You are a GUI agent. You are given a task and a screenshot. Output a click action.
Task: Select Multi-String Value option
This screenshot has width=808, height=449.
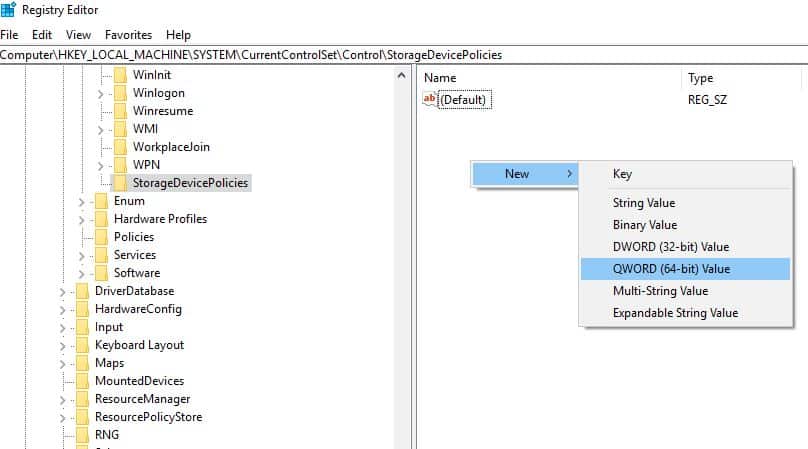tap(685, 291)
